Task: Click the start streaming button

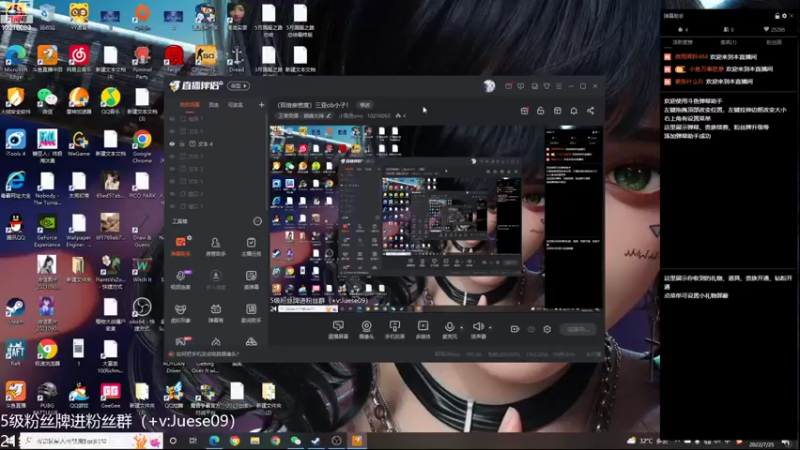Action: click(578, 329)
